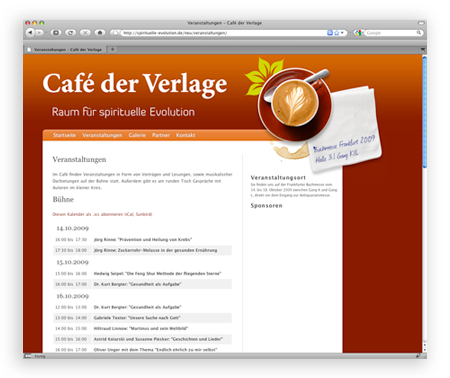The width and height of the screenshot is (450, 378).
Task: Click the Stop loading X button
Action: (85, 33)
